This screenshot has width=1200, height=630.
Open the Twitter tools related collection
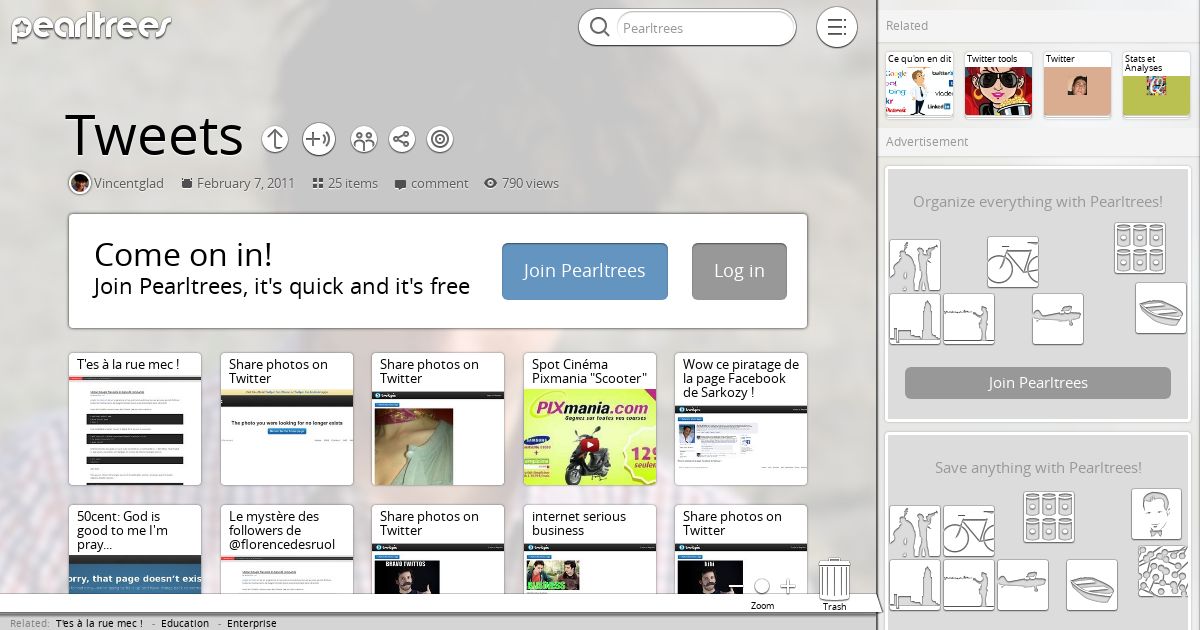click(998, 84)
